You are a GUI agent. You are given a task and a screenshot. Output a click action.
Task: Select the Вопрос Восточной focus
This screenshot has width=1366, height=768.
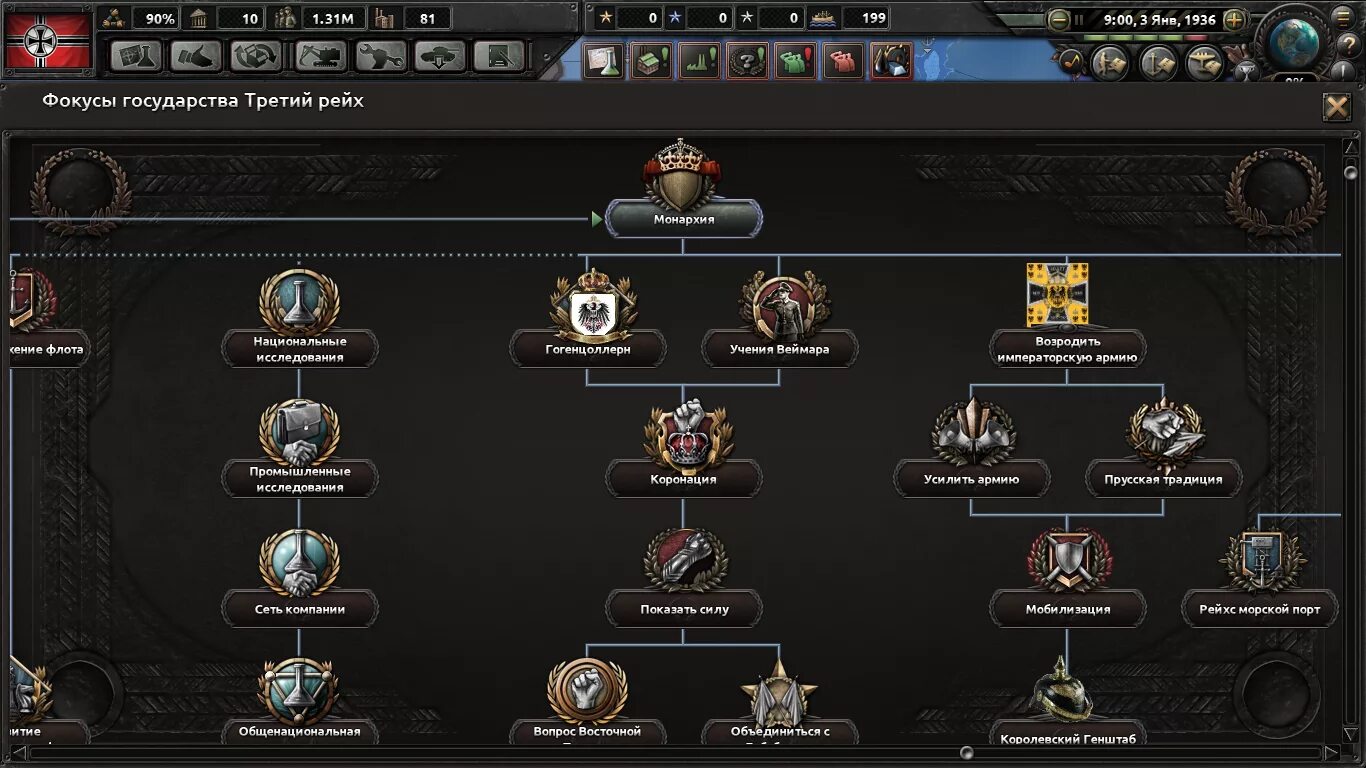coord(588,732)
